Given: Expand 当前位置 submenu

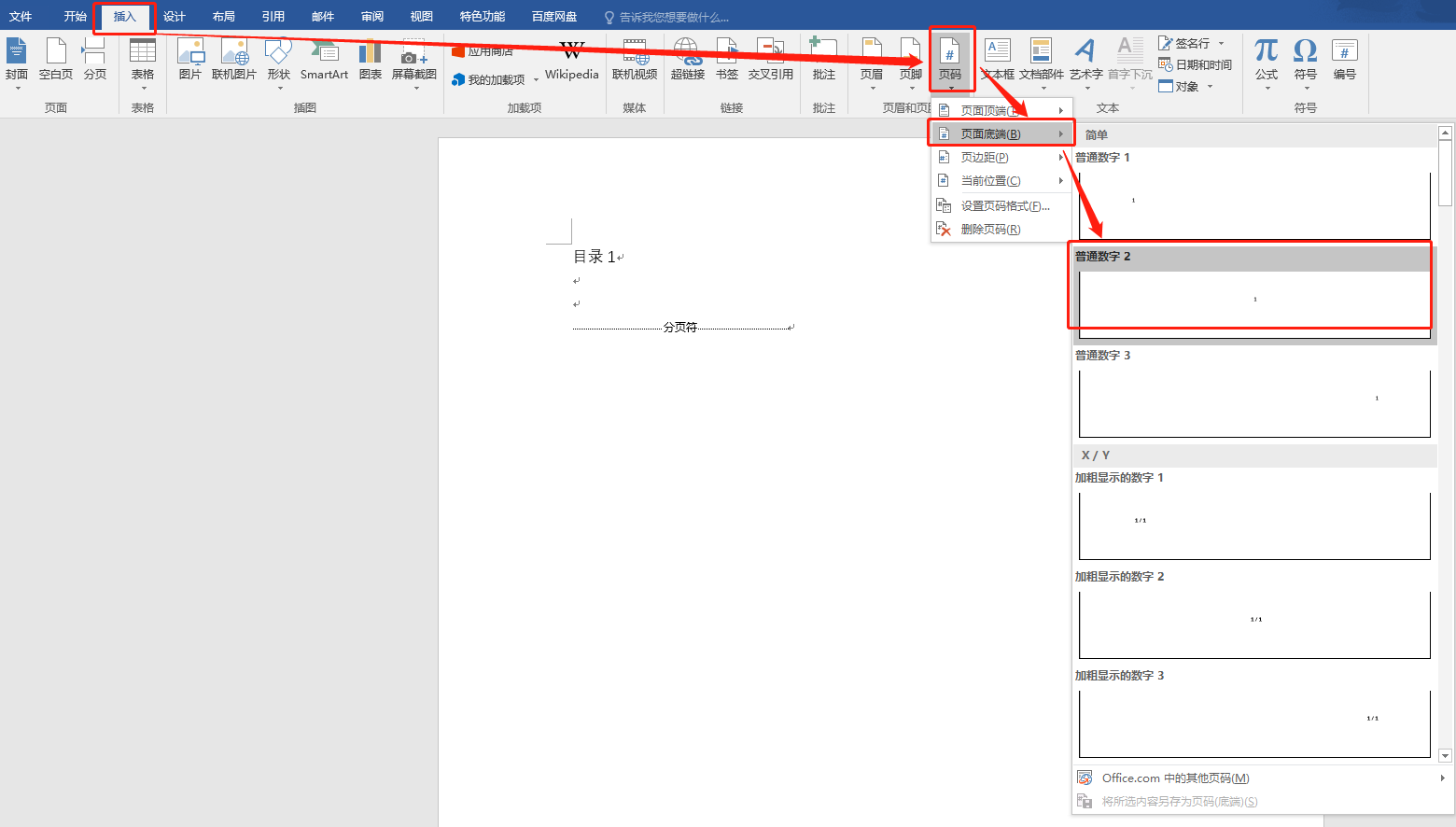Looking at the screenshot, I should click(x=1001, y=180).
